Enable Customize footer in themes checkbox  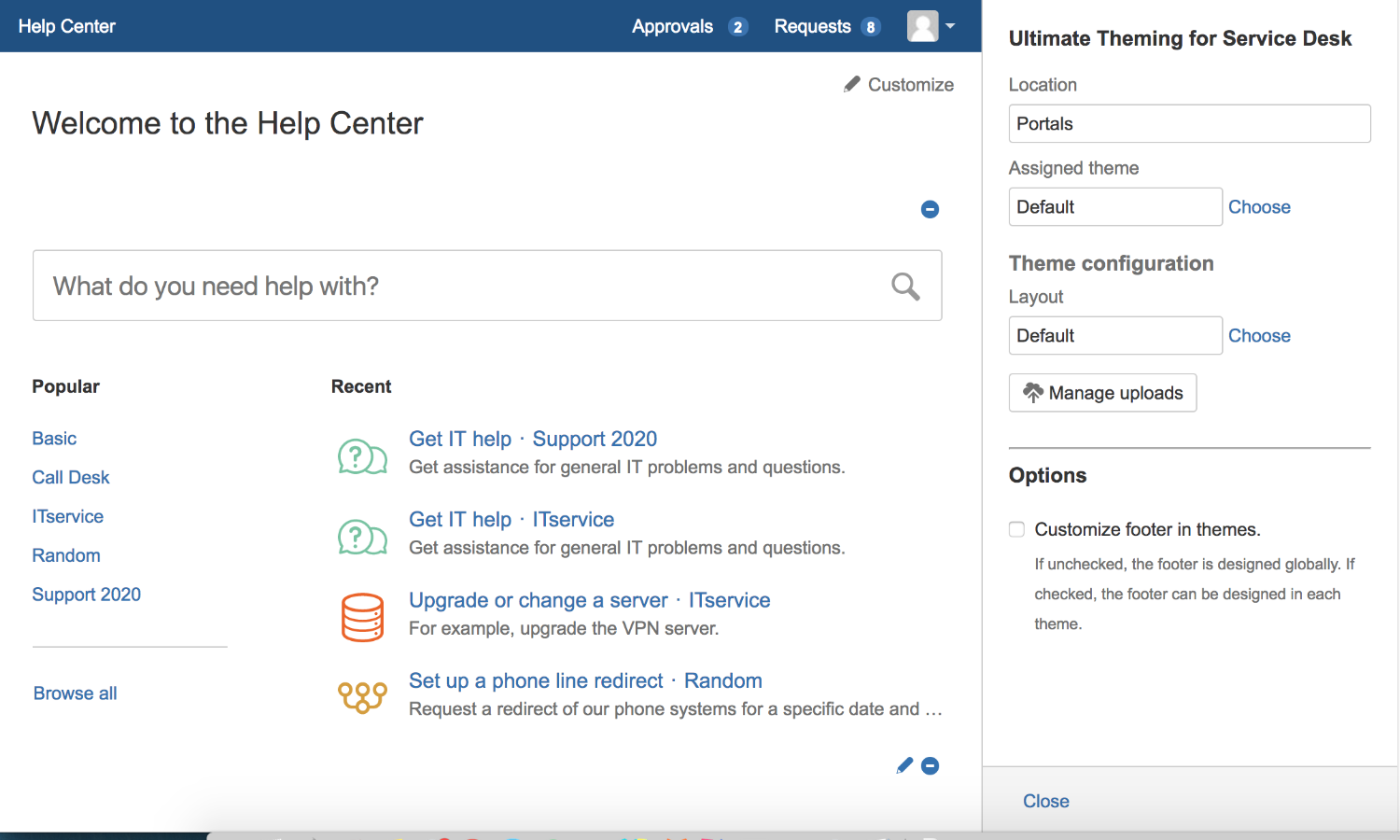click(x=1016, y=529)
